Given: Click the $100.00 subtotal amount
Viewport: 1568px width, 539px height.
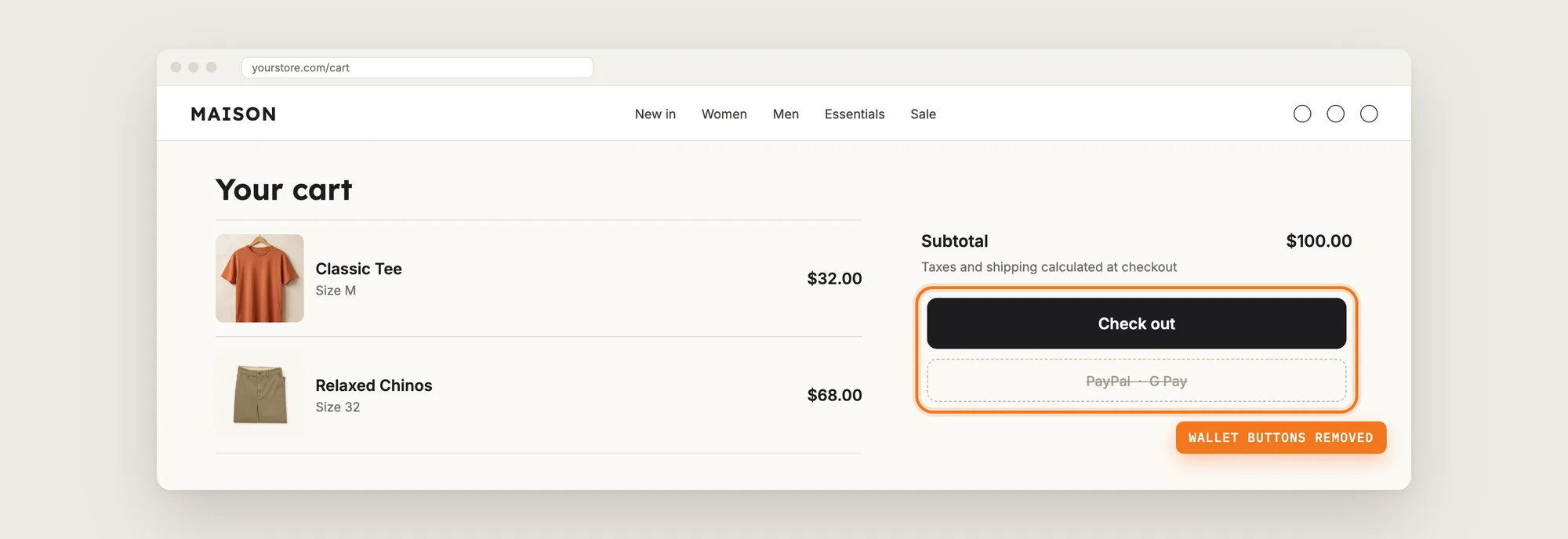Looking at the screenshot, I should 1319,241.
